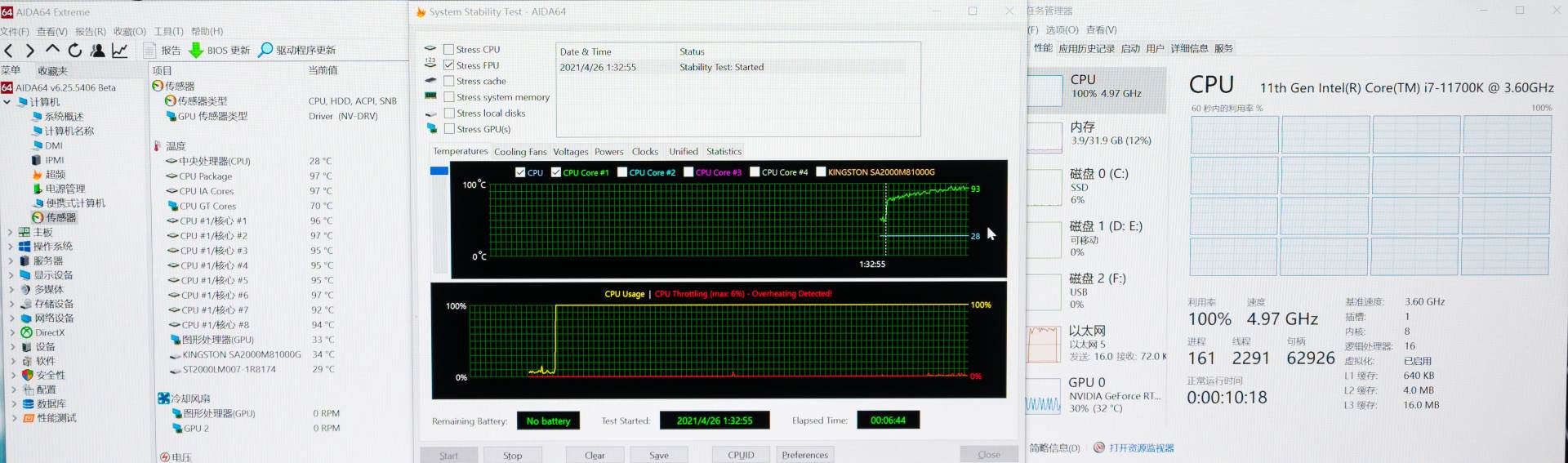The width and height of the screenshot is (1568, 463).
Task: Click the 简略信息(D) toggle in Task Manager
Action: [x=1054, y=448]
